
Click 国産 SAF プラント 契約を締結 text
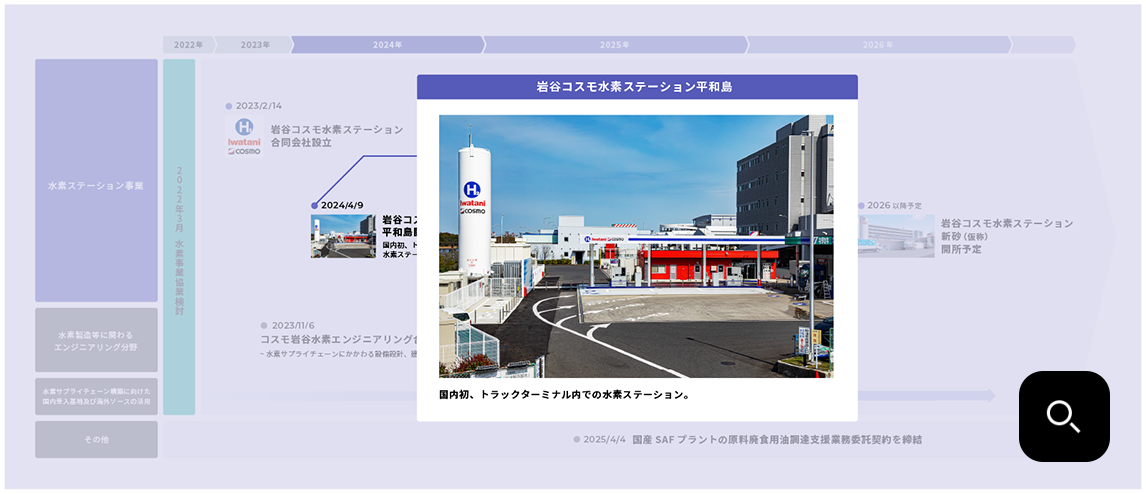pos(777,440)
